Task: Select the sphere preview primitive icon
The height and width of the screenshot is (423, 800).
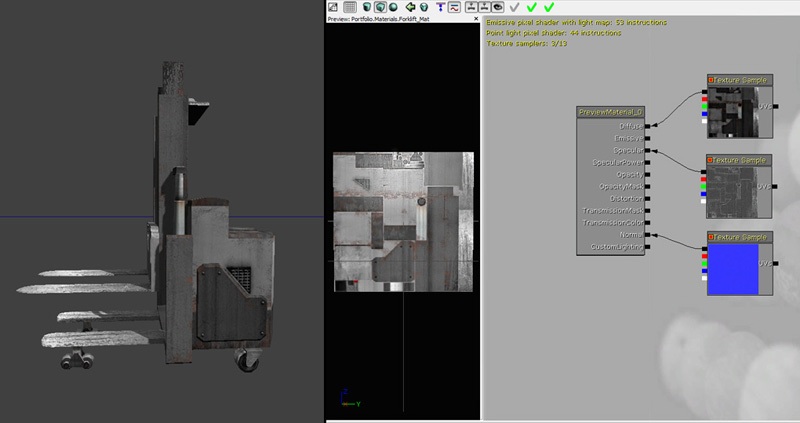Action: tap(395, 7)
